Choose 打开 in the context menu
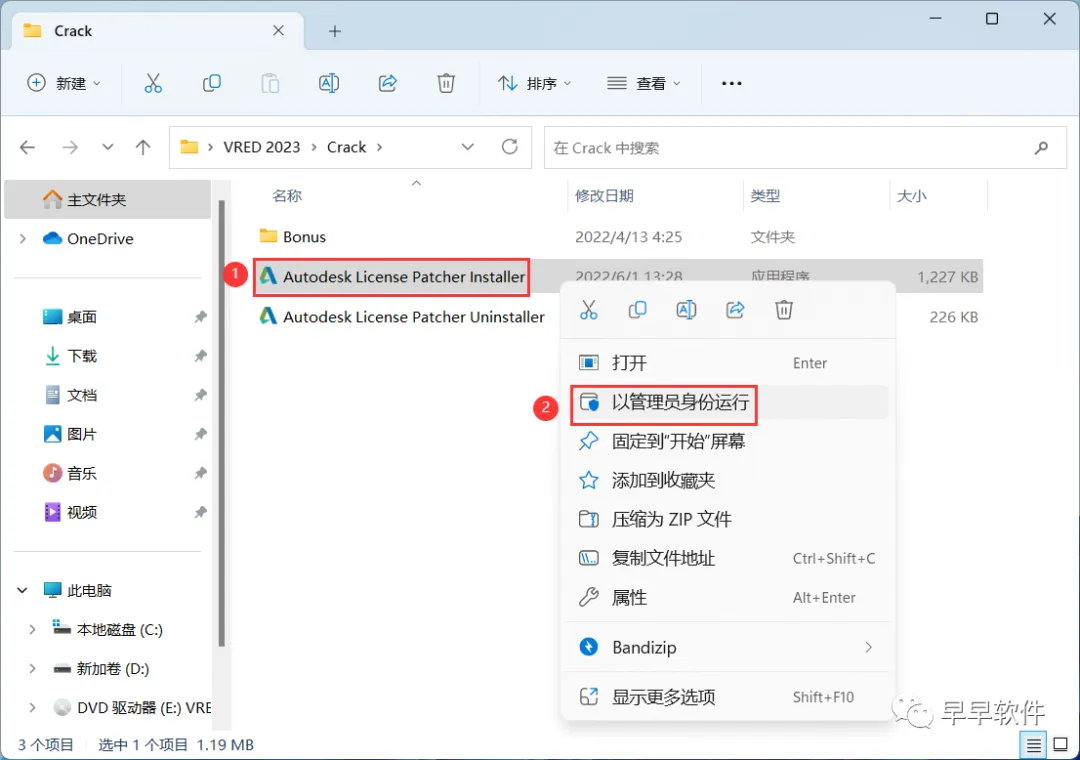This screenshot has width=1080, height=760. point(727,363)
